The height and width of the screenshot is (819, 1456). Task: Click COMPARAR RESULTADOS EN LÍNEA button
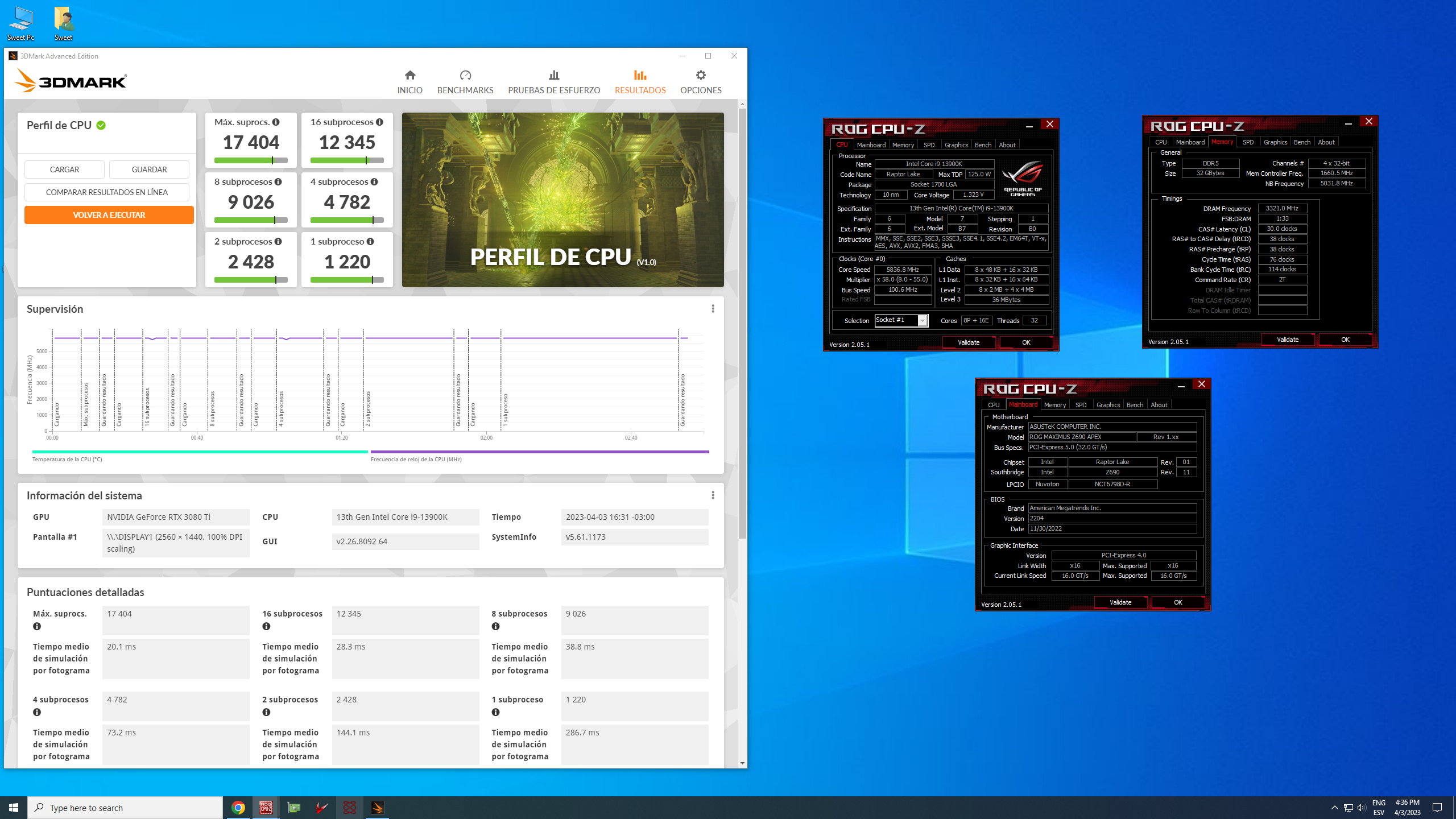107,192
